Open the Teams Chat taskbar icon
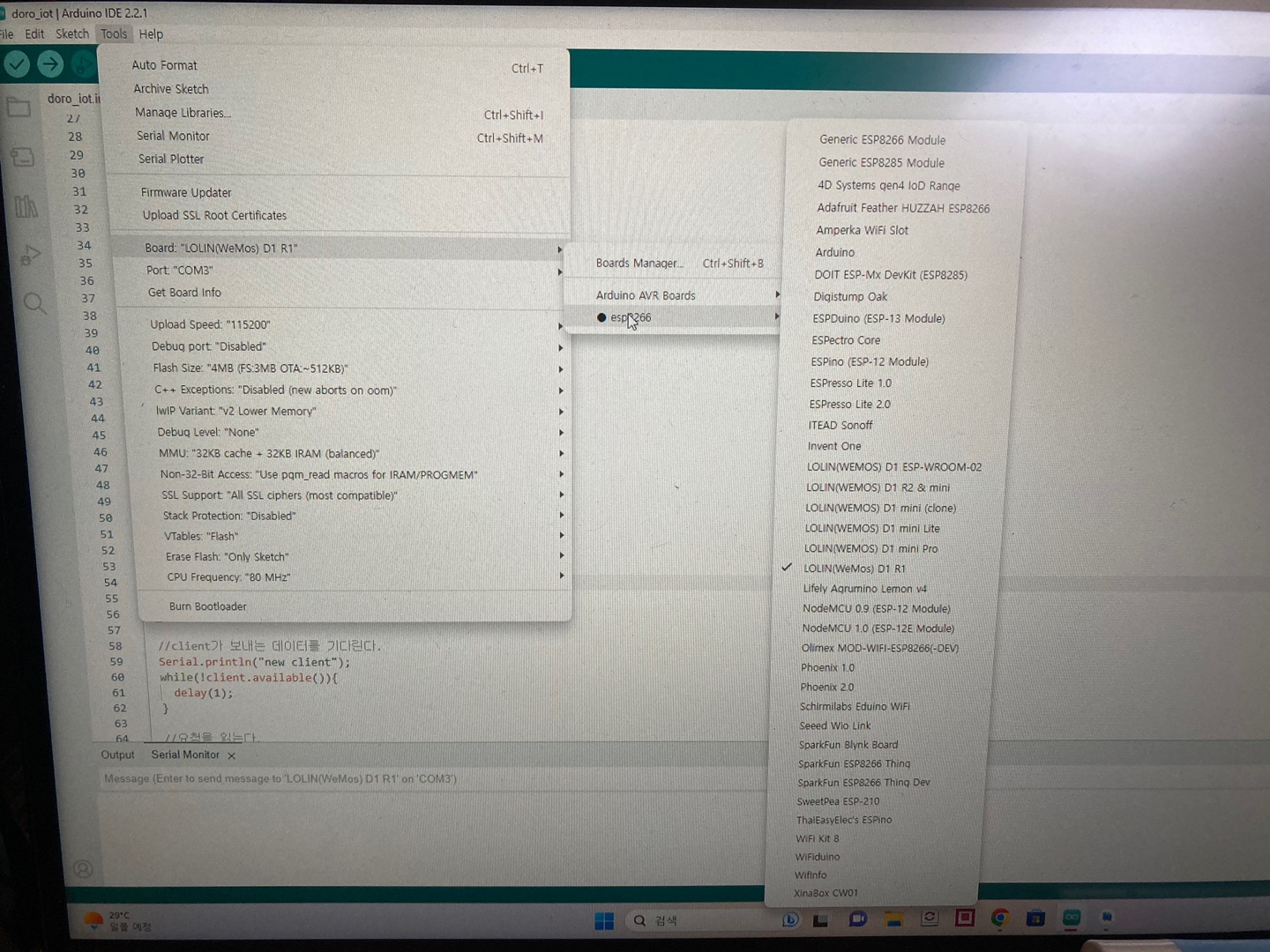The image size is (1270, 952). click(x=856, y=919)
